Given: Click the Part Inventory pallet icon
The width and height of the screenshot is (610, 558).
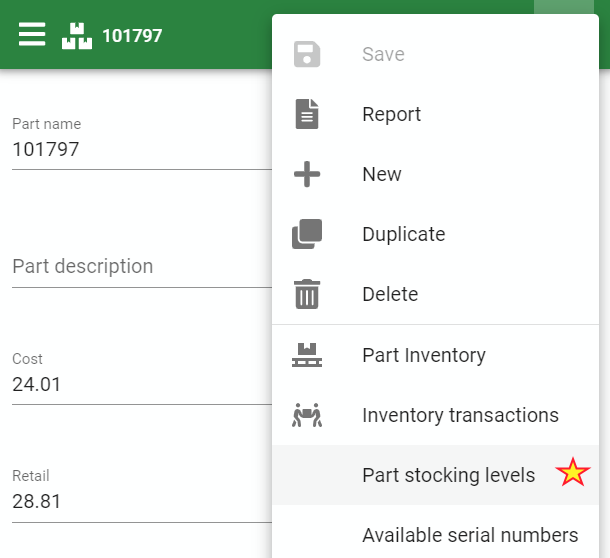Looking at the screenshot, I should click(x=307, y=355).
